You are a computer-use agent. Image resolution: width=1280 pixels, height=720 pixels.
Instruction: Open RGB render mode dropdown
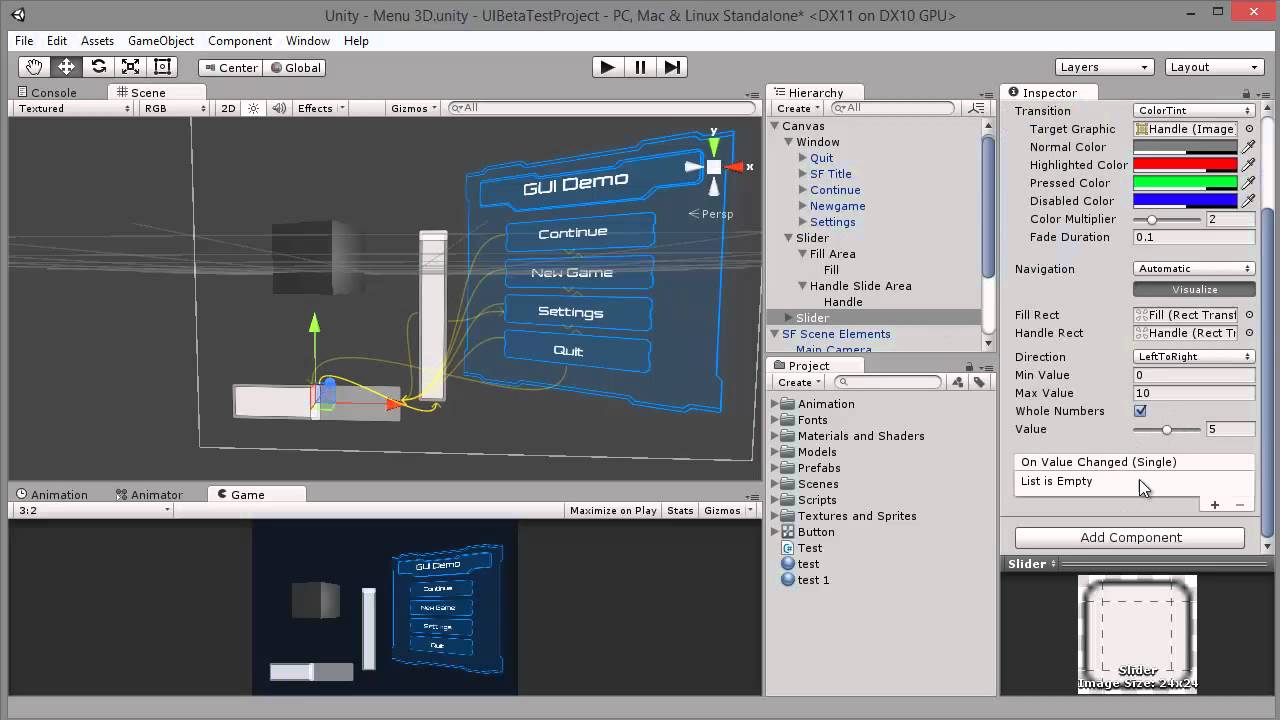(x=174, y=108)
